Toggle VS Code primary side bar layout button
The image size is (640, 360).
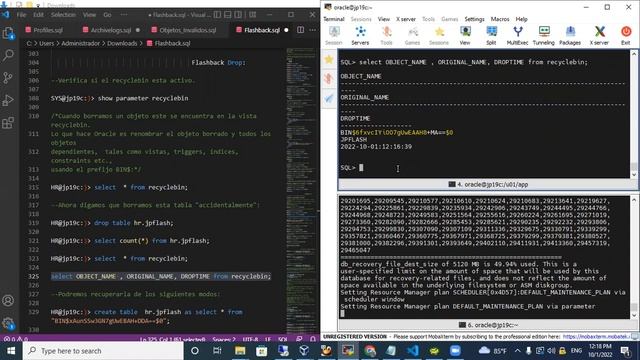click(217, 15)
